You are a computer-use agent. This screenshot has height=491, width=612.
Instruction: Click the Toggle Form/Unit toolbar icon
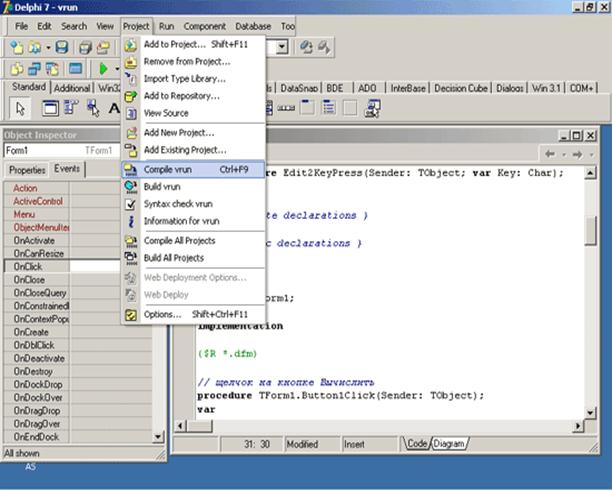point(52,69)
